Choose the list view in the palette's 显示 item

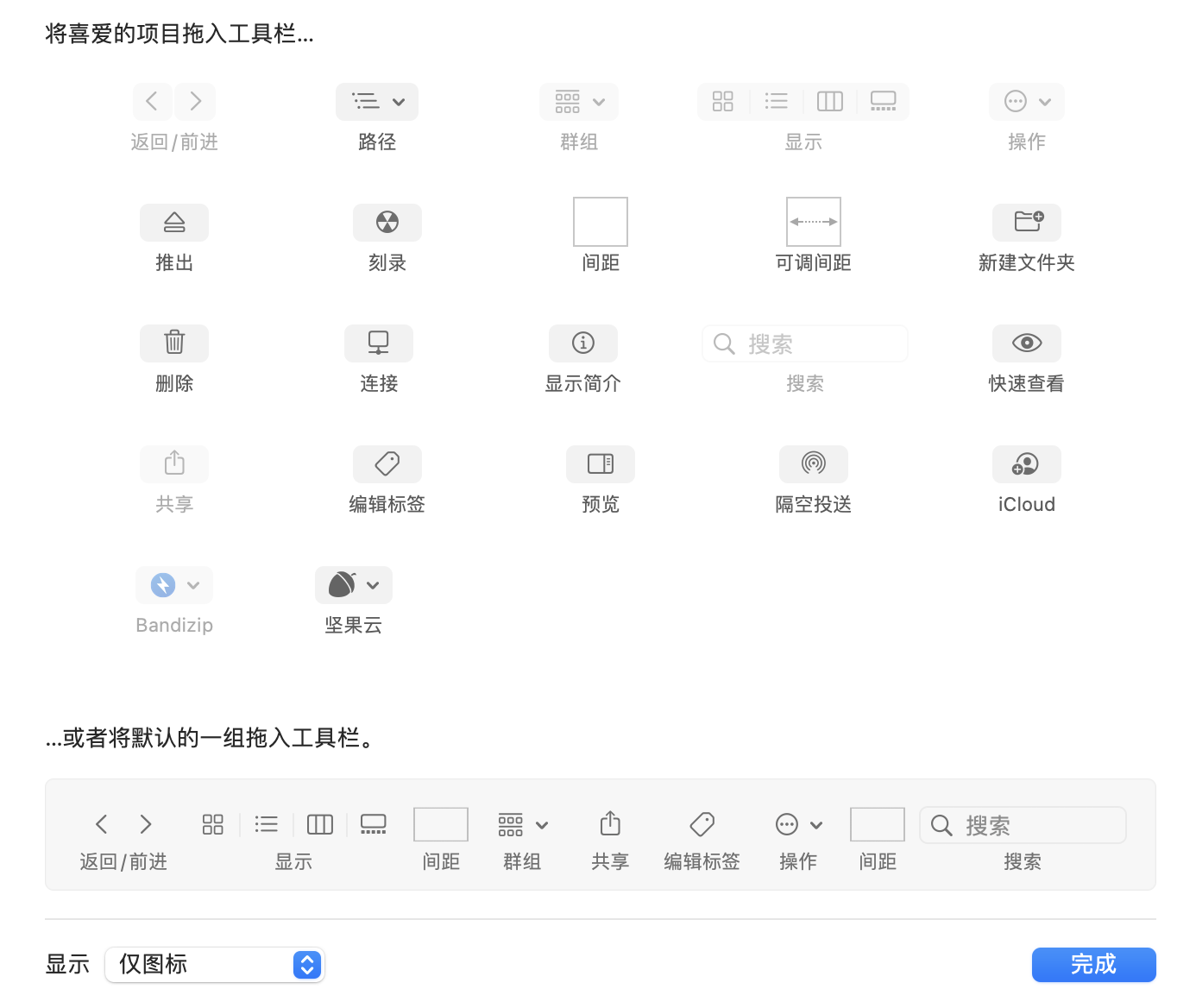(777, 102)
